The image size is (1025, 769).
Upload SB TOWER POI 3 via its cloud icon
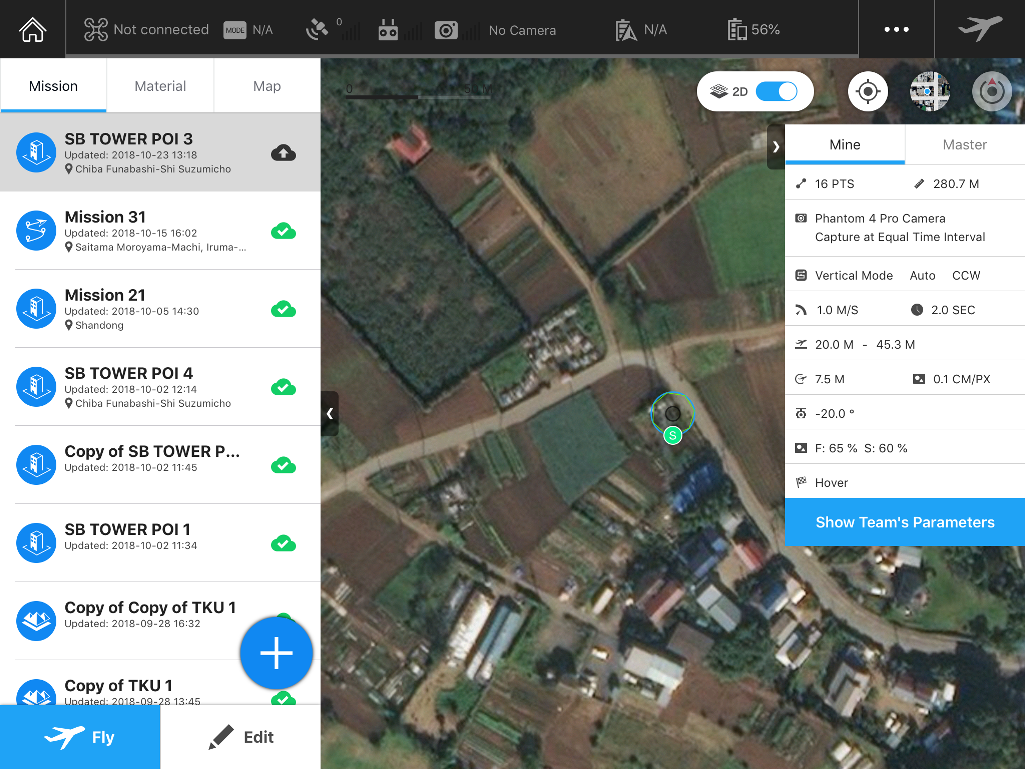point(283,152)
